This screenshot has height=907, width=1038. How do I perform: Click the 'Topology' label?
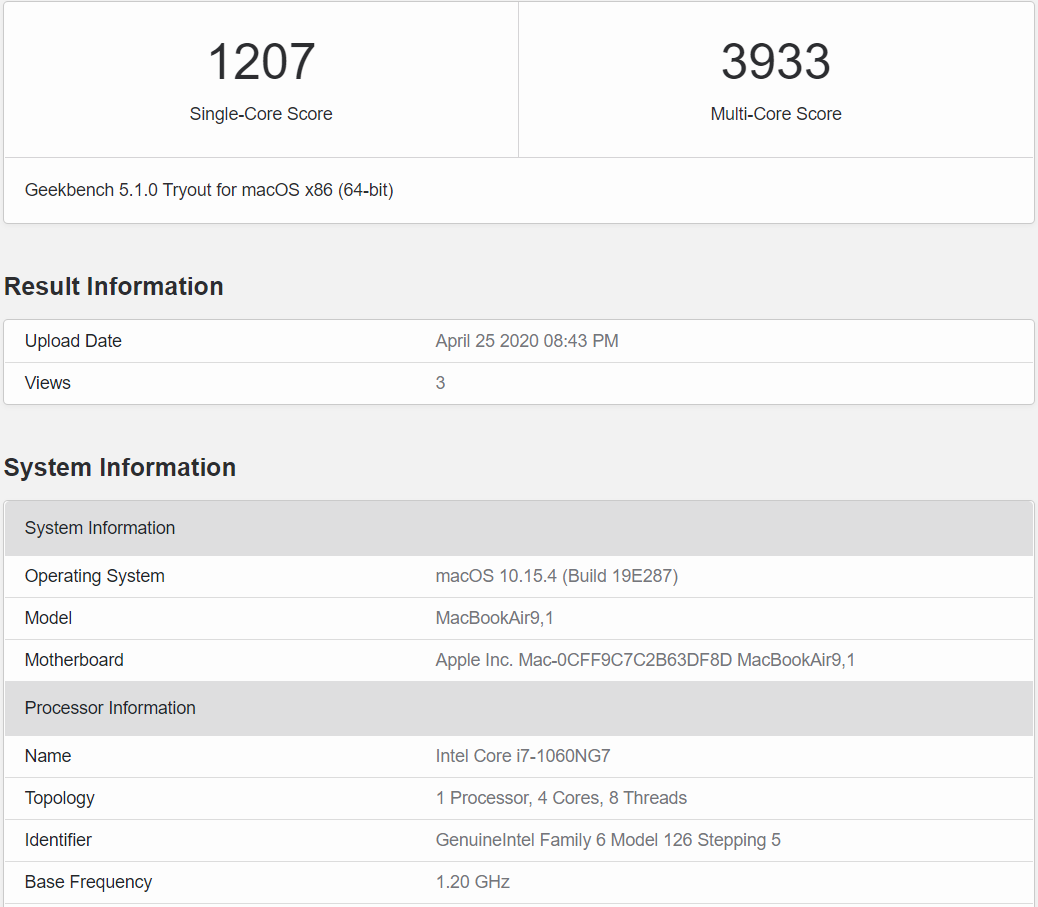point(60,798)
